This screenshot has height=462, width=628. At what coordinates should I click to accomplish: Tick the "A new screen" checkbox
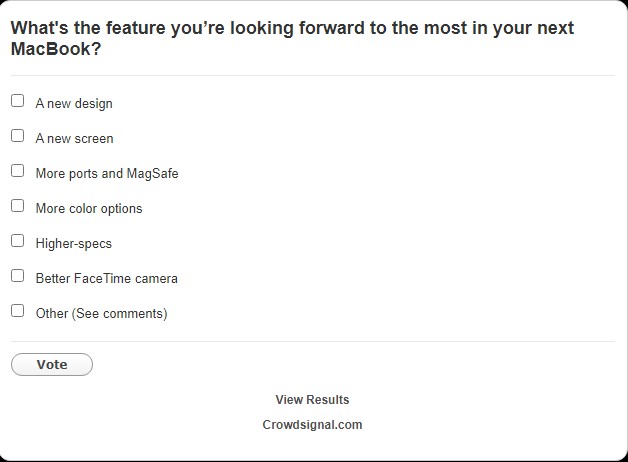pos(17,136)
